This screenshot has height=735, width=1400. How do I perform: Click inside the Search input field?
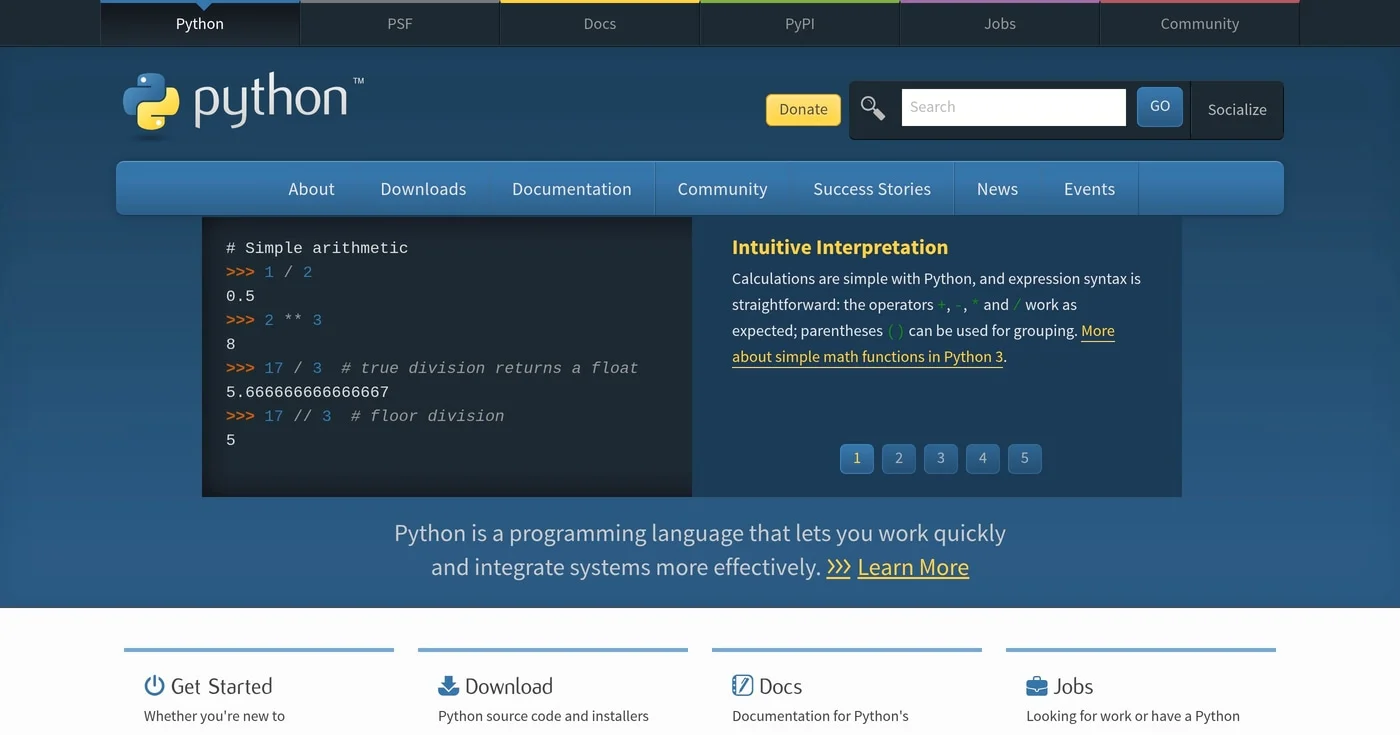[x=1013, y=107]
